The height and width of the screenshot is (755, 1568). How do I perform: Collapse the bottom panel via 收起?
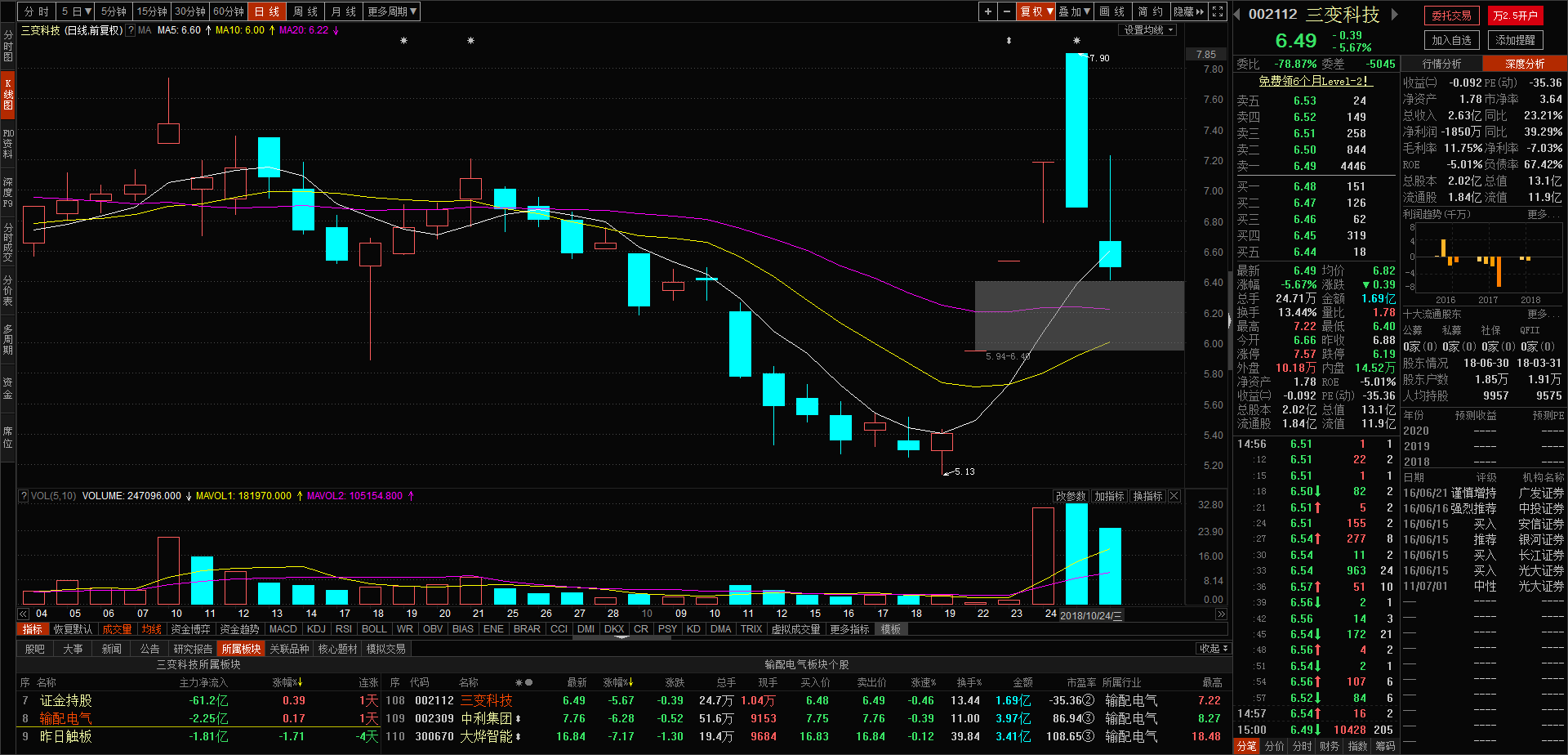pyautogui.click(x=1214, y=649)
